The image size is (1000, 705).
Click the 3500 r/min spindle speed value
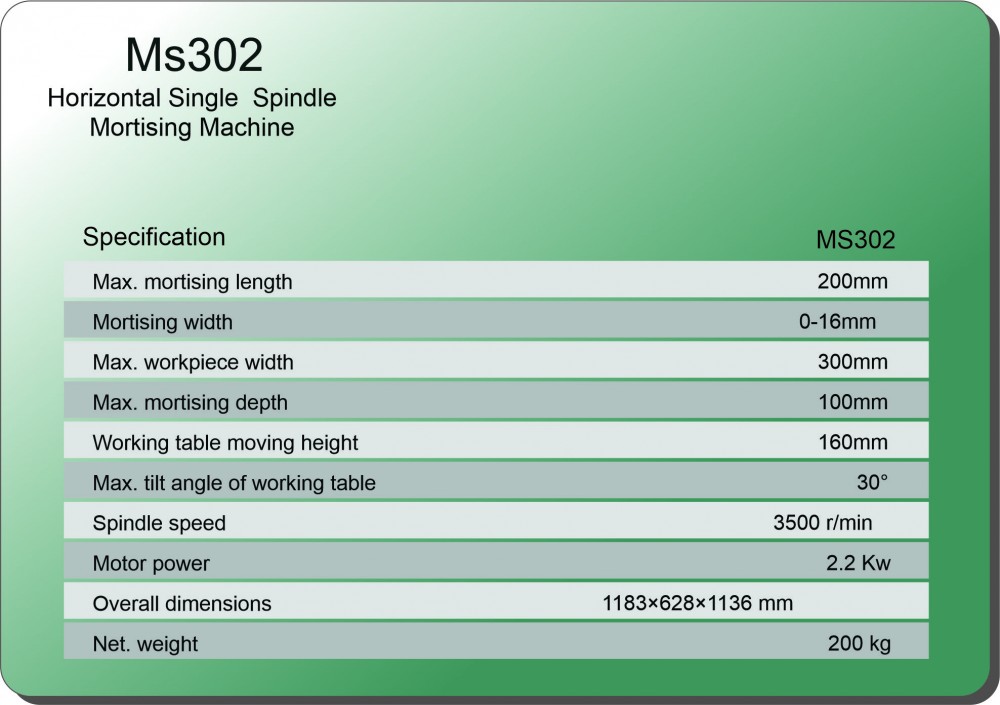(x=823, y=522)
